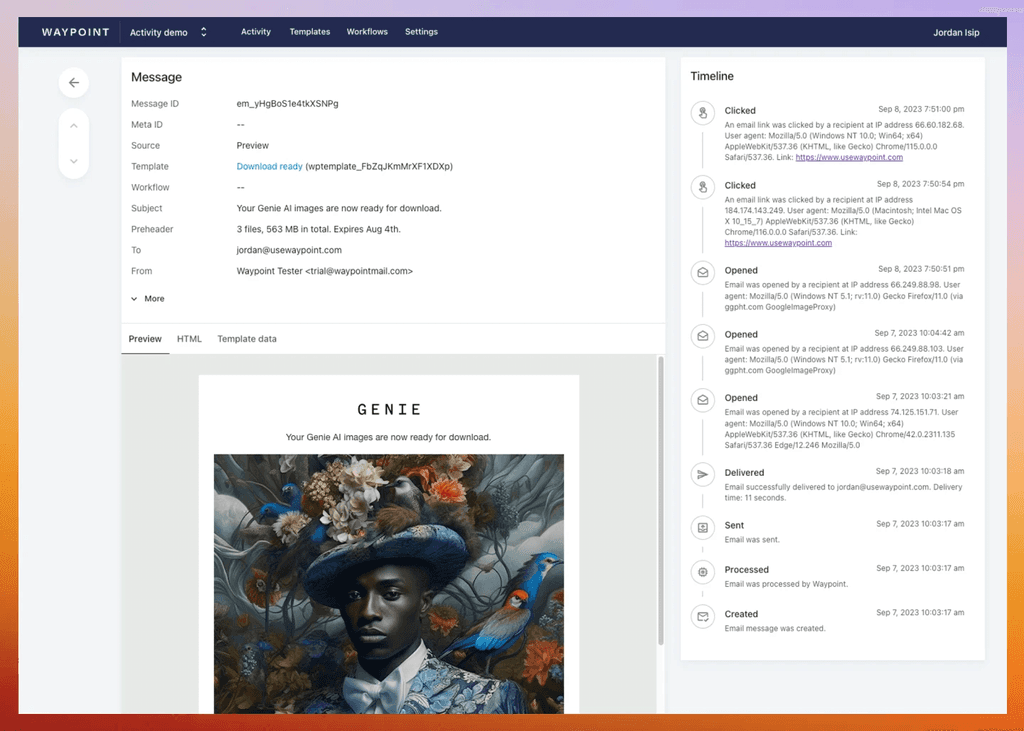Select the up chevron navigation icon
1024x731 pixels.
[74, 124]
